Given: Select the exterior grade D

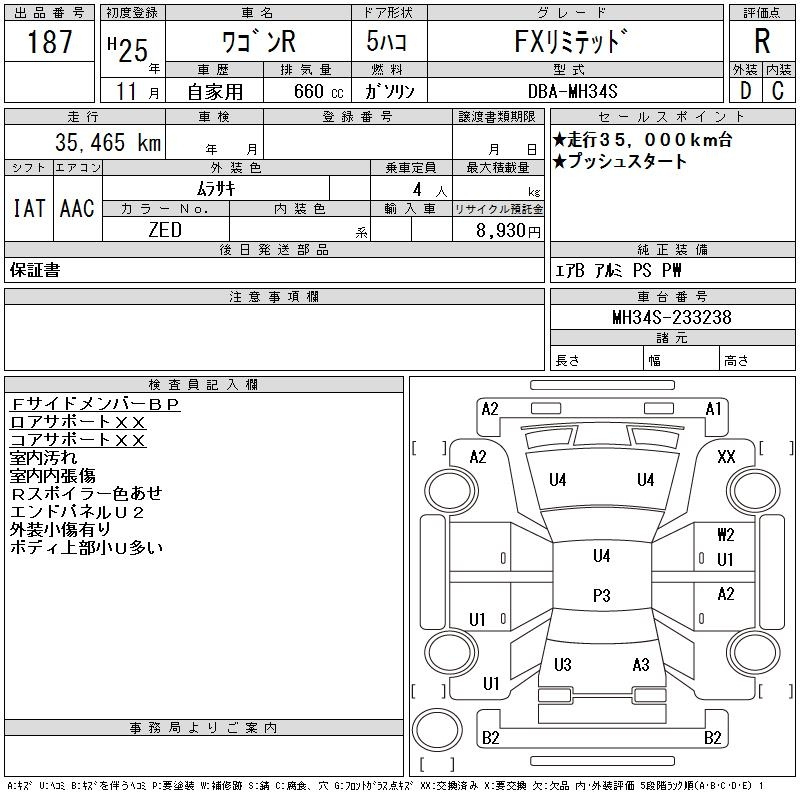Looking at the screenshot, I should 745,91.
